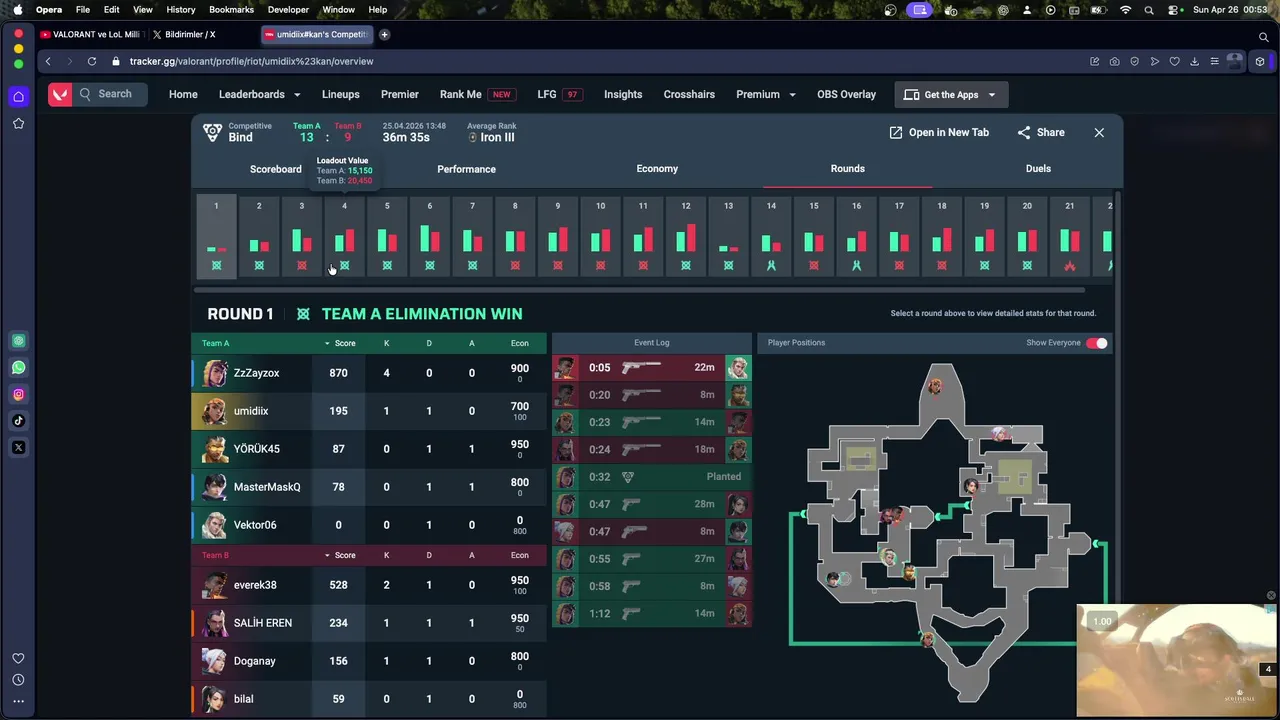Select the Rounds tab

(847, 169)
